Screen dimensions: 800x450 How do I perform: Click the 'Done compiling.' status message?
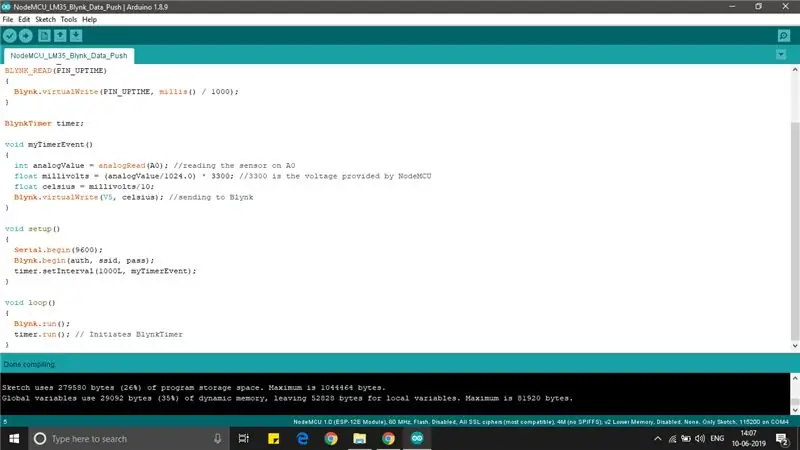pyautogui.click(x=30, y=364)
